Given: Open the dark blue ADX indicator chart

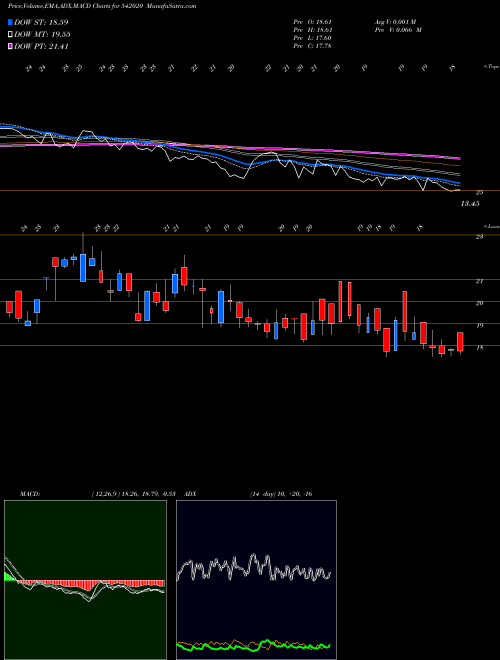Looking at the screenshot, I should pos(256,580).
